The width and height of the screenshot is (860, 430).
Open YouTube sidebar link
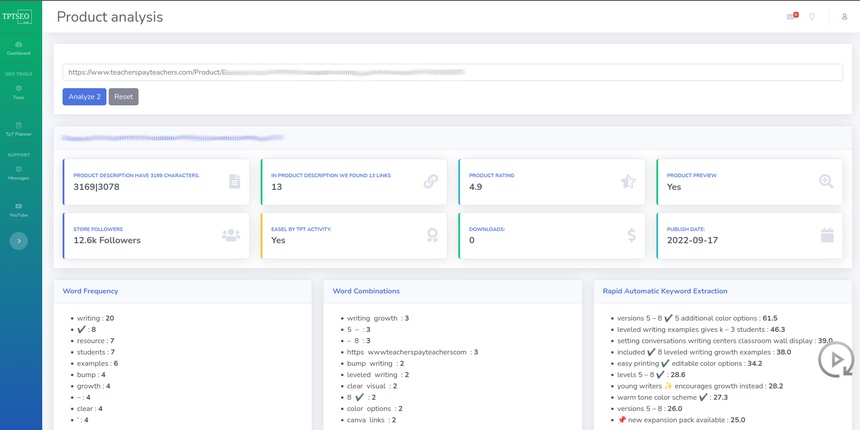(19, 210)
